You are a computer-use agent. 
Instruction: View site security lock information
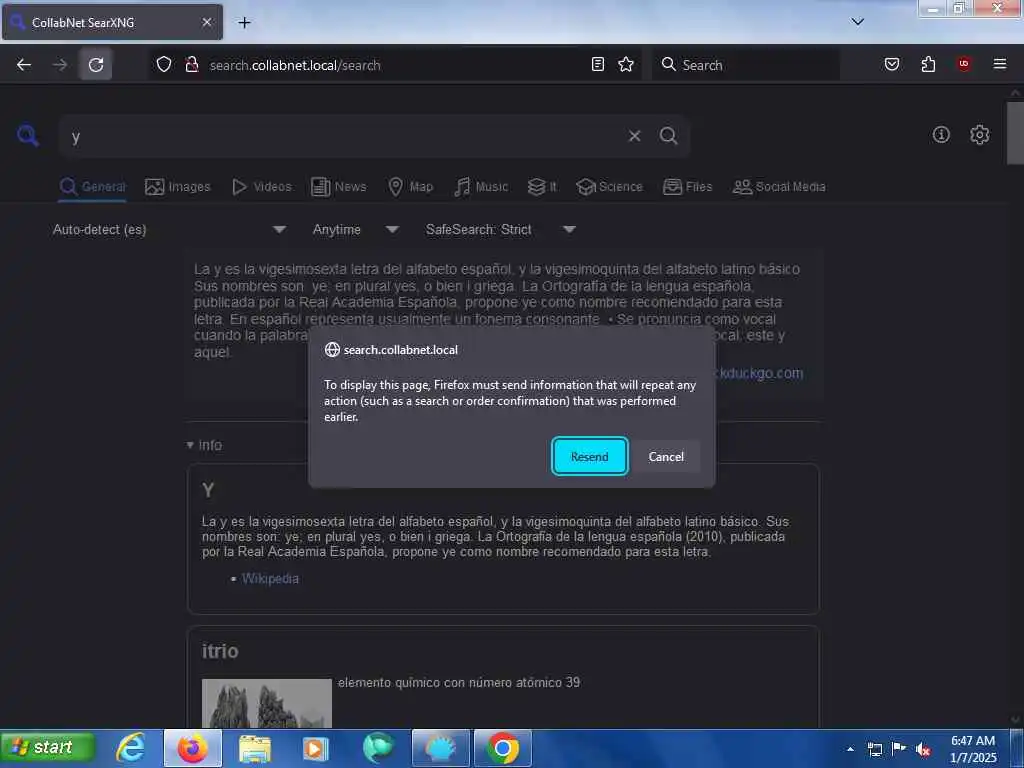pyautogui.click(x=191, y=65)
